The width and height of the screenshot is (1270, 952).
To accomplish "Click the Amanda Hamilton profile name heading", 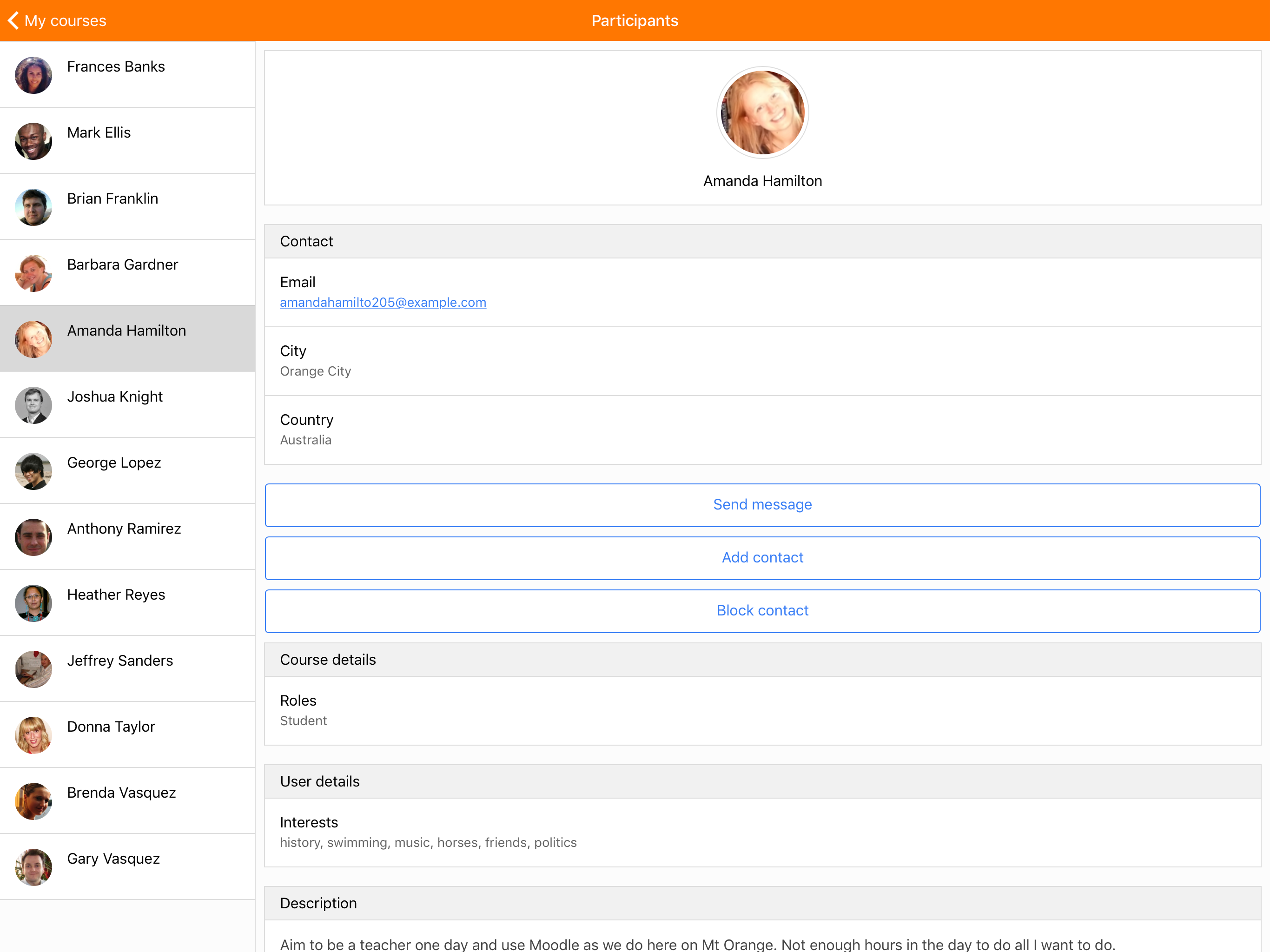I will (x=762, y=181).
